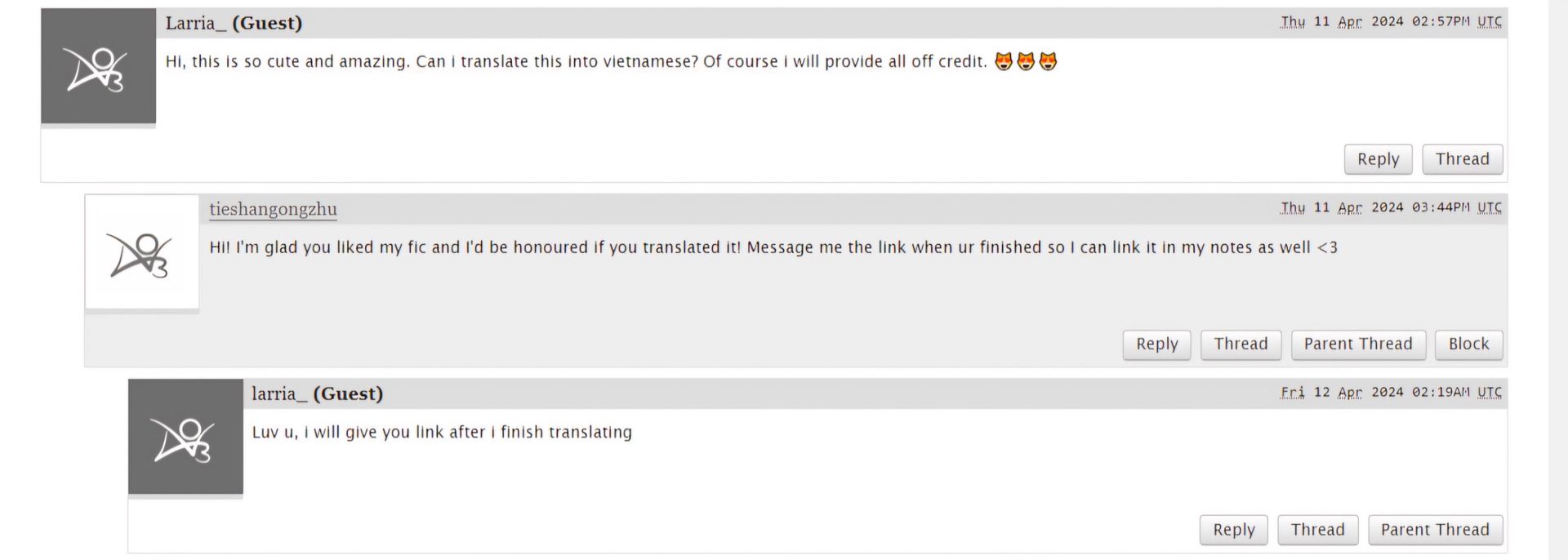Click the Fri 12 Apr 02:19AM timestamp
Screen dimensions: 1568x560
[x=1391, y=393]
